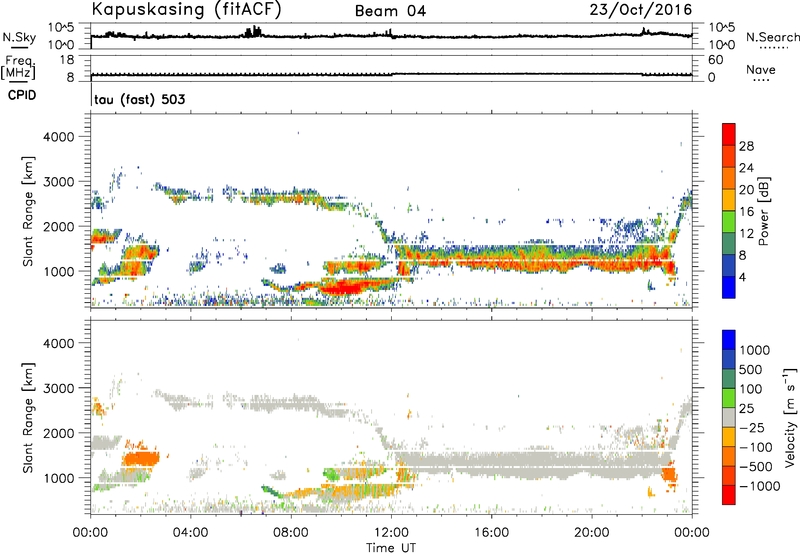Click the 28 label on the power colorbar
The image size is (800, 554).
[746, 146]
